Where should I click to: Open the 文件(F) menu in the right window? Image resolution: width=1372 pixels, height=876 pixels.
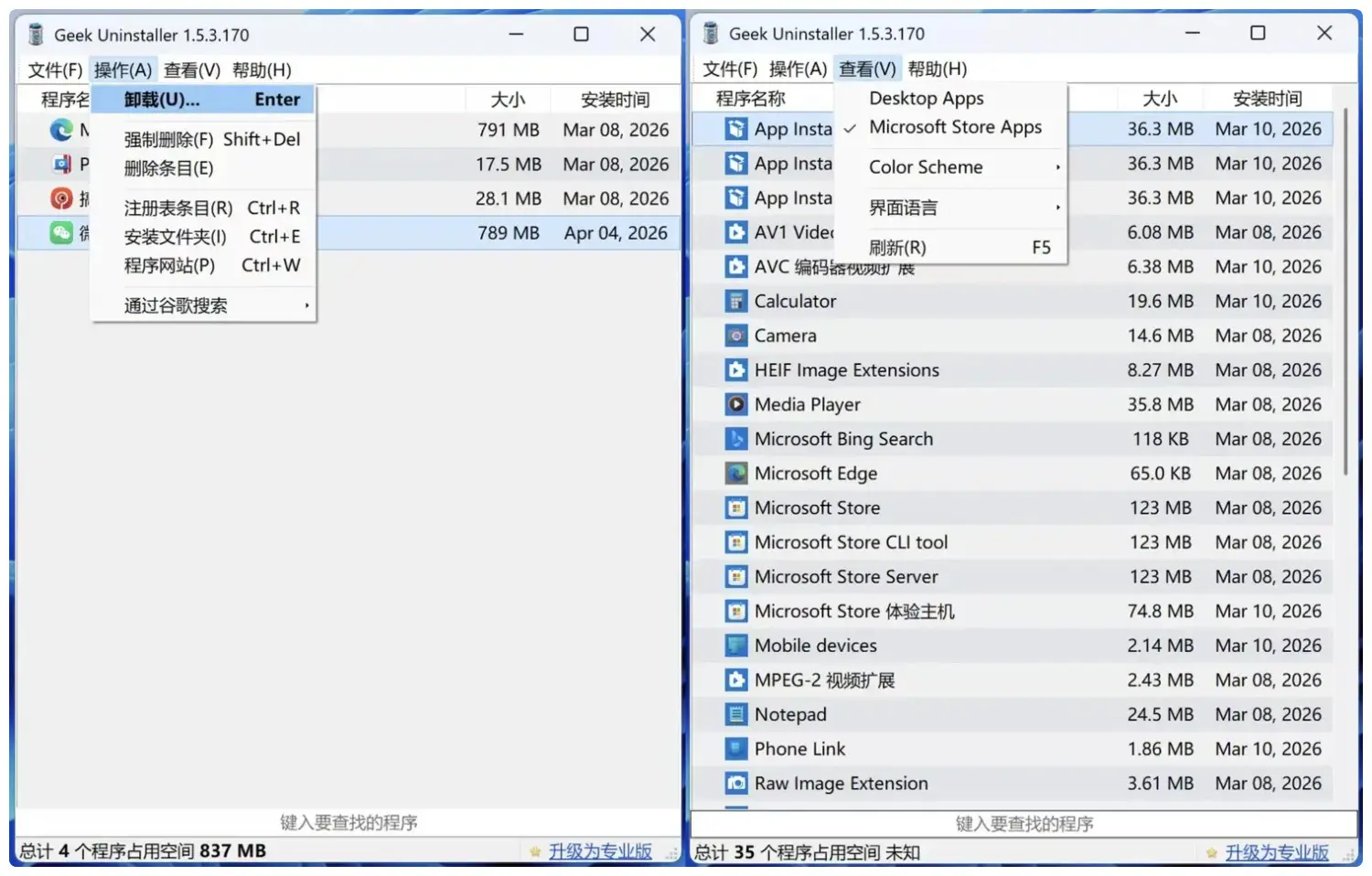[x=730, y=69]
